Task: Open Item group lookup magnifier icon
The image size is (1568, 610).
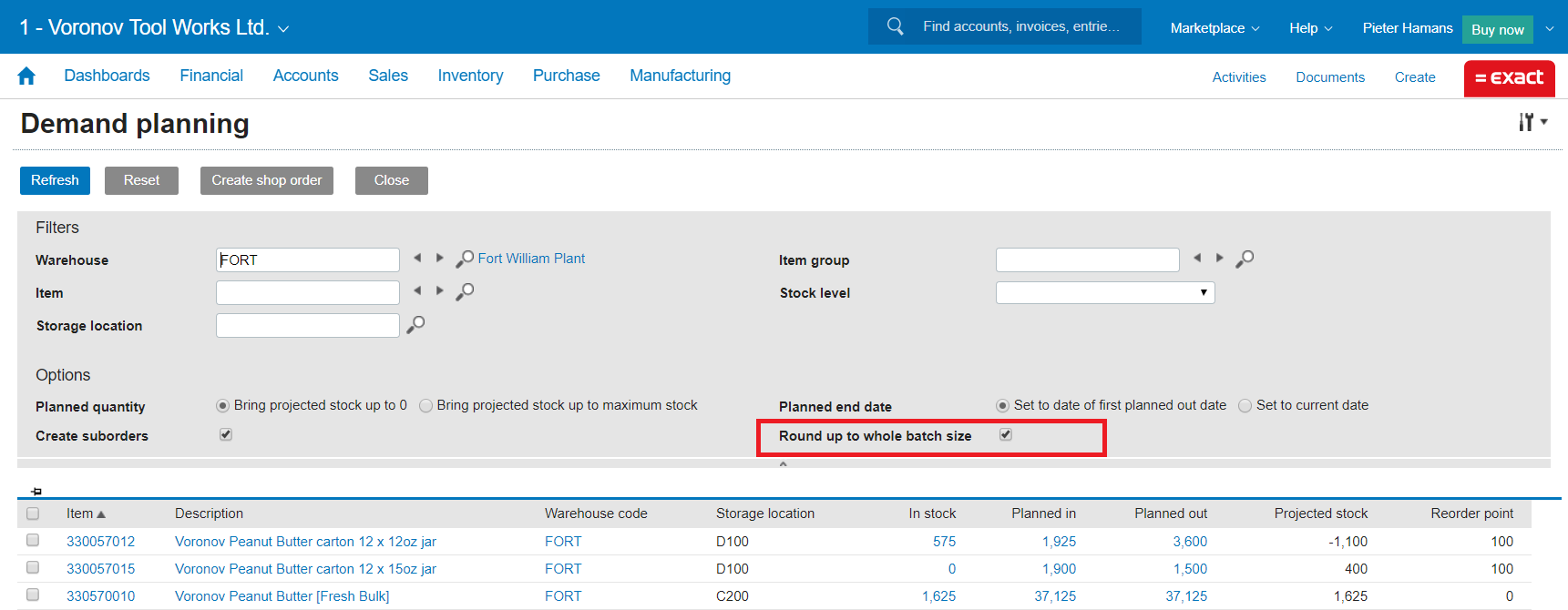Action: pyautogui.click(x=1245, y=259)
